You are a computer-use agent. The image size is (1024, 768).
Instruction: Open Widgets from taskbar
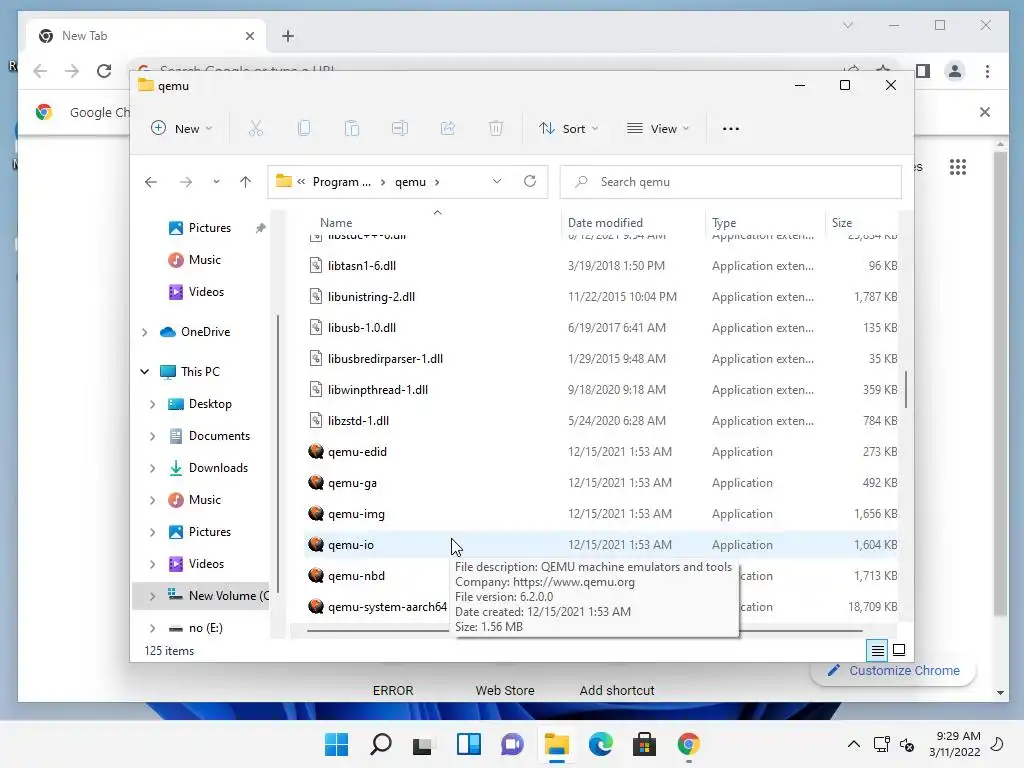pos(469,744)
